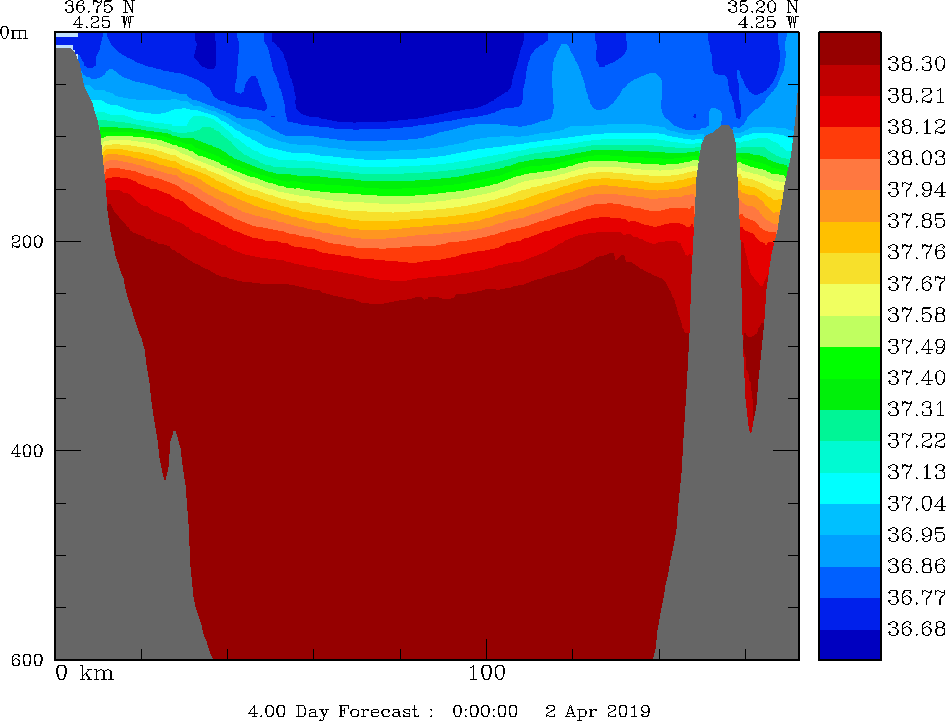Pick the bright red band between 38.12 and 38.21
Image resolution: width=946 pixels, height=721 pixels.
coord(849,111)
